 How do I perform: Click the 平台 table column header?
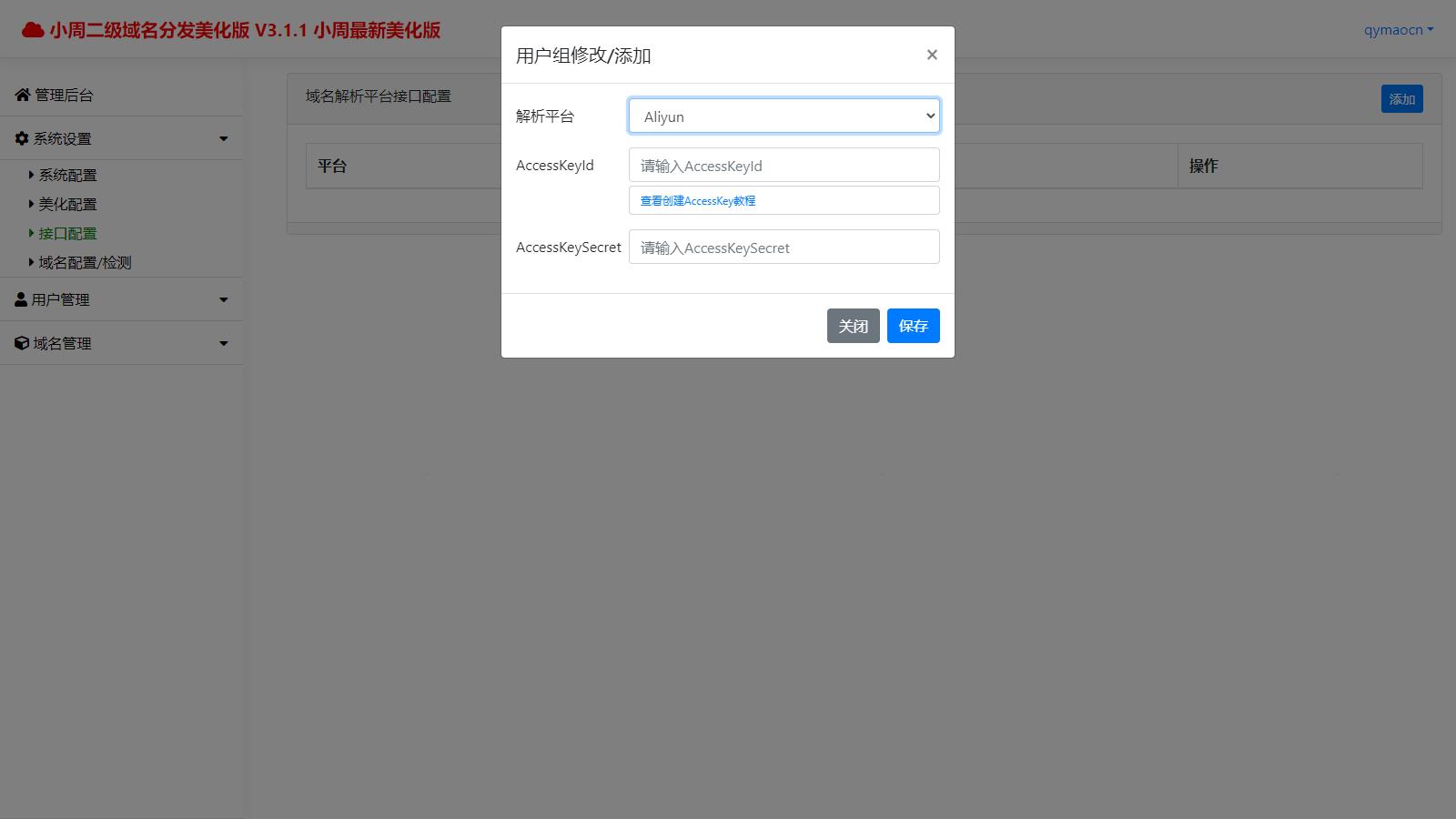(332, 166)
